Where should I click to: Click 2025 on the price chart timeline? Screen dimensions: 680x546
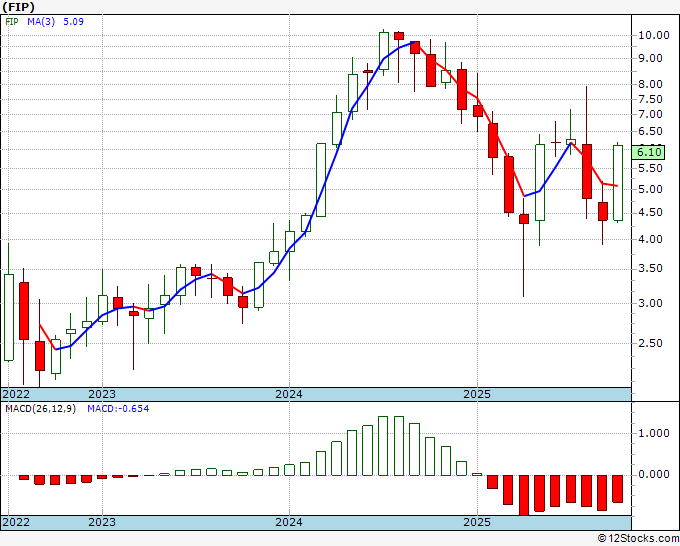click(x=477, y=394)
